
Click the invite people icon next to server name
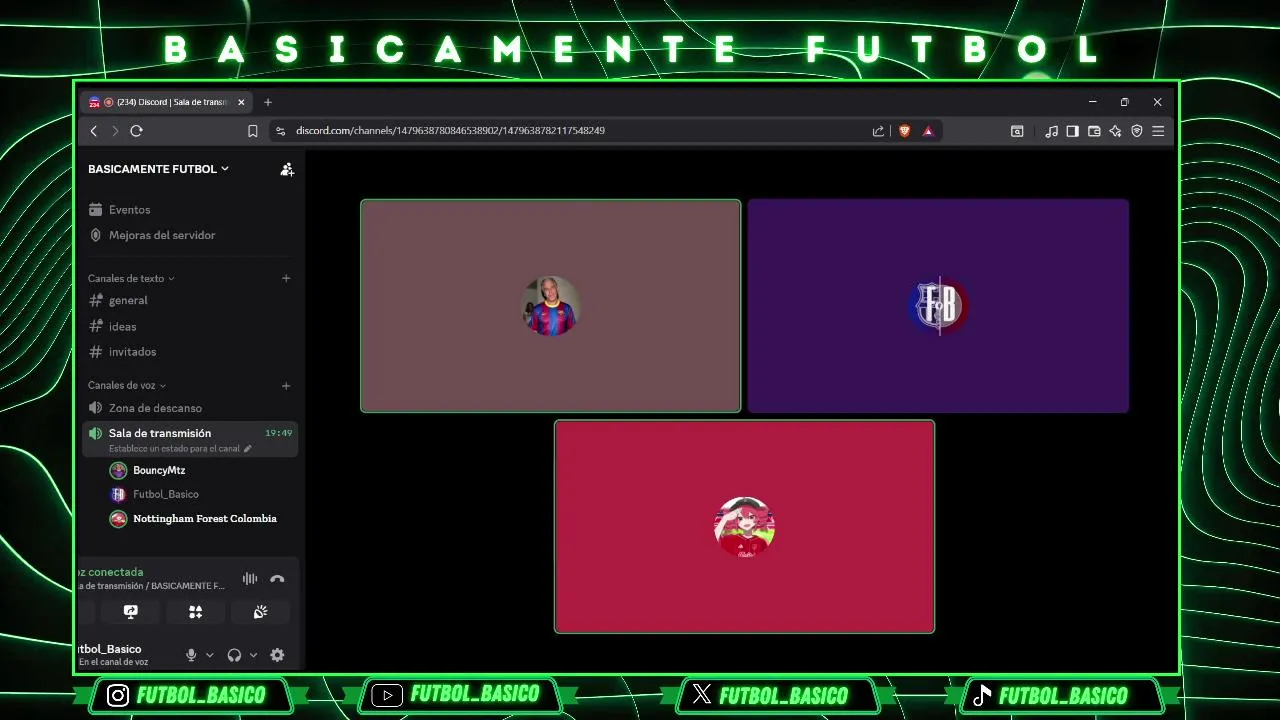point(287,169)
